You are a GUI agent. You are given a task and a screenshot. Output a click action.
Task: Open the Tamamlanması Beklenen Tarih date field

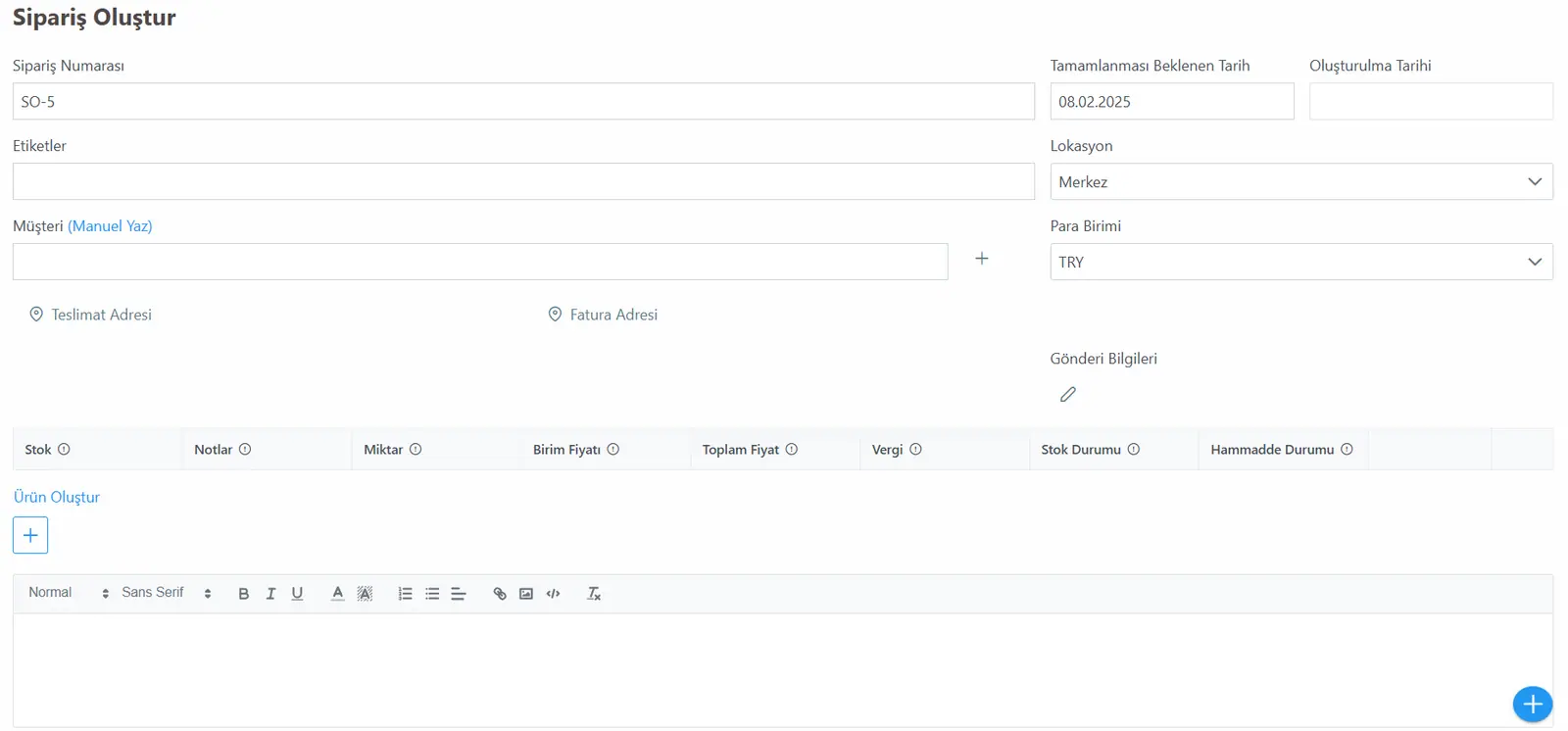pos(1172,101)
